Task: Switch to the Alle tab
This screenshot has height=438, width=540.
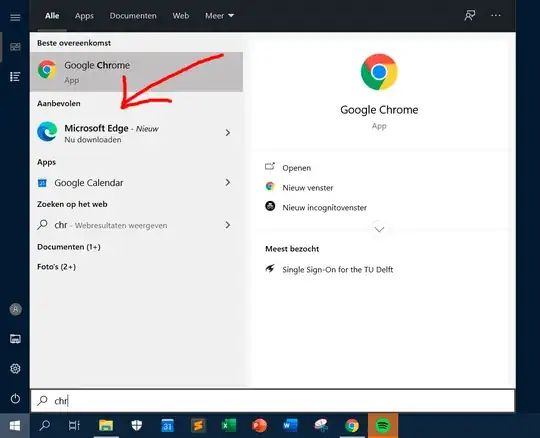Action: pos(52,16)
